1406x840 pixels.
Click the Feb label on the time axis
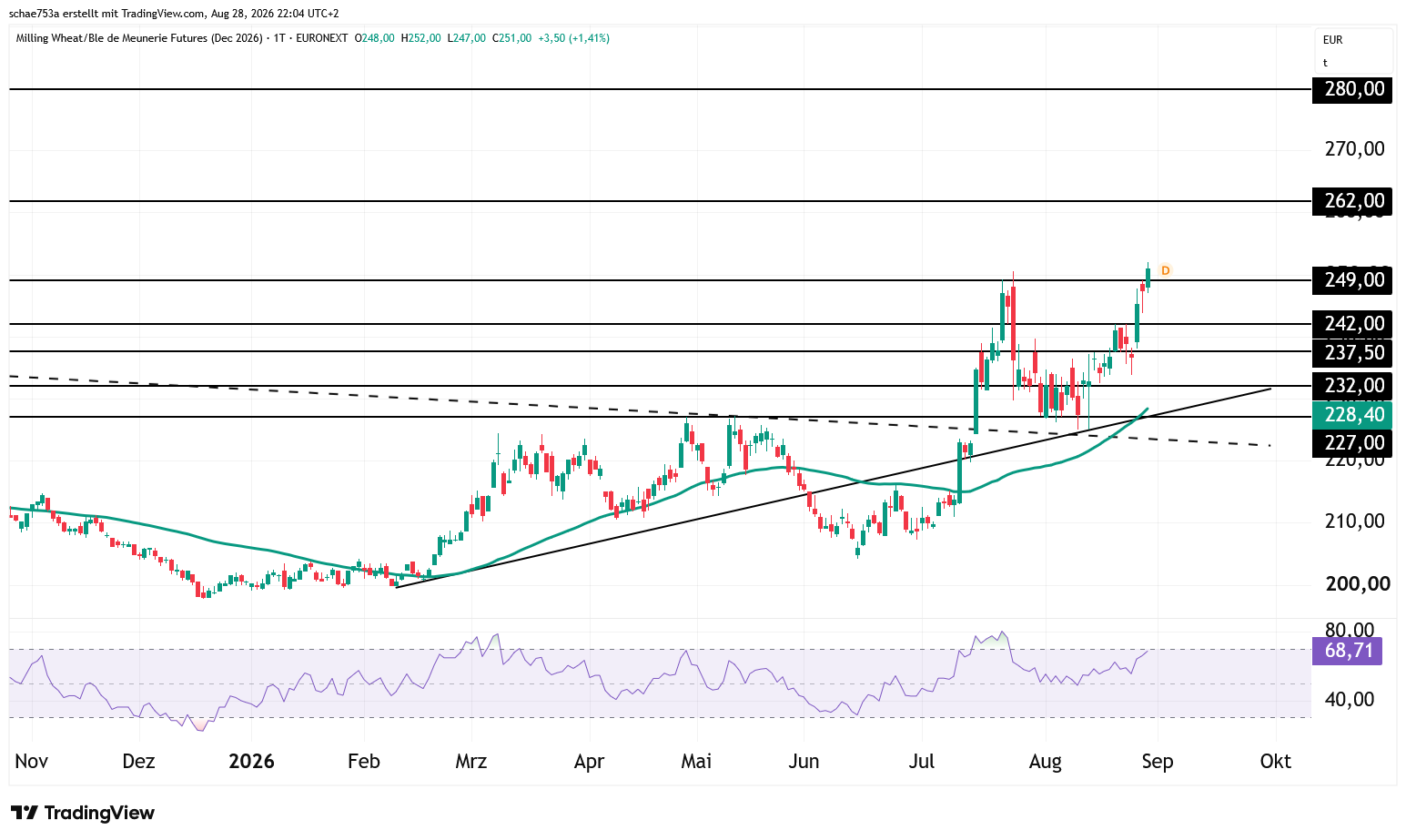point(363,761)
